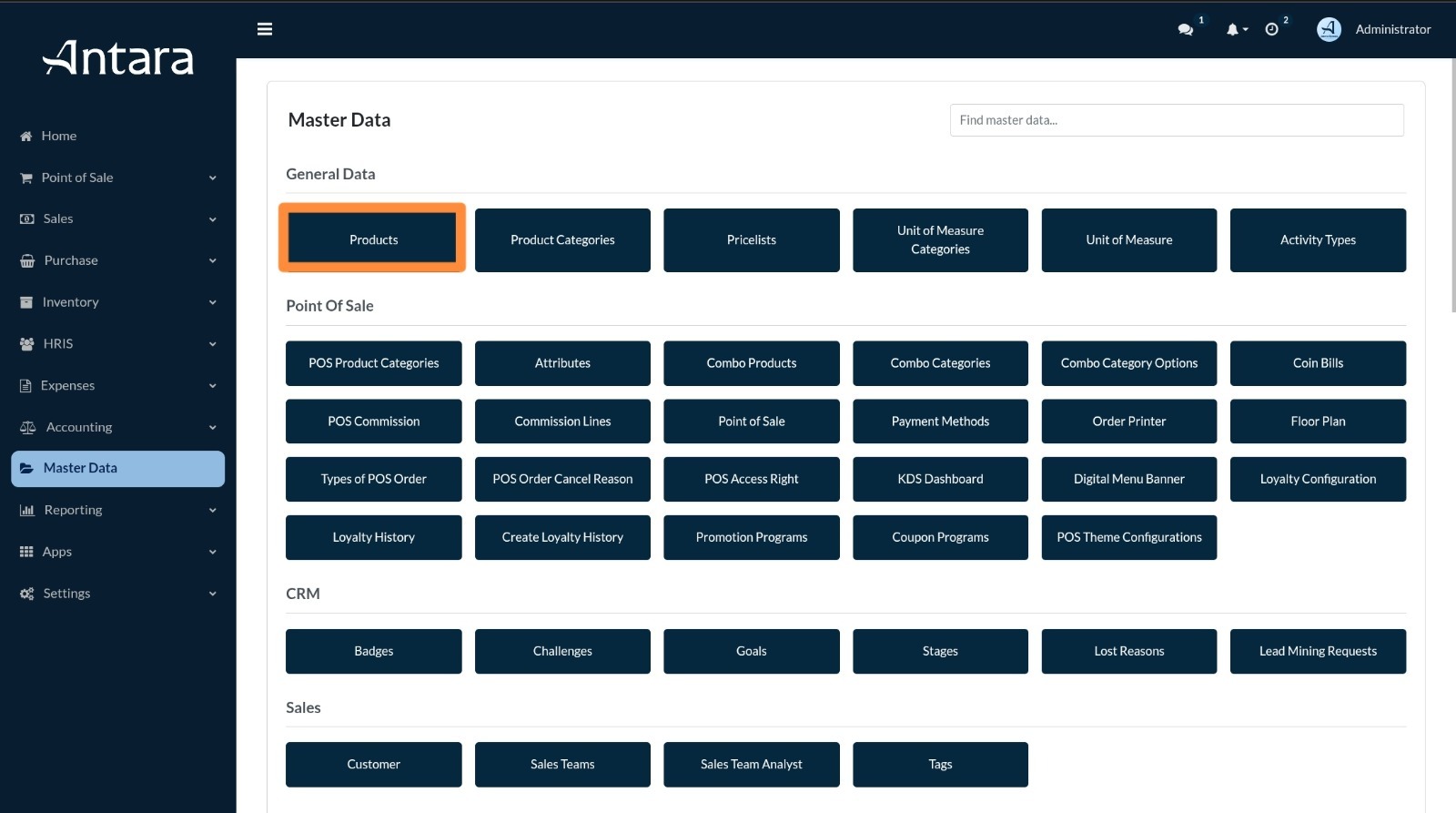Open Product Categories

click(x=562, y=240)
